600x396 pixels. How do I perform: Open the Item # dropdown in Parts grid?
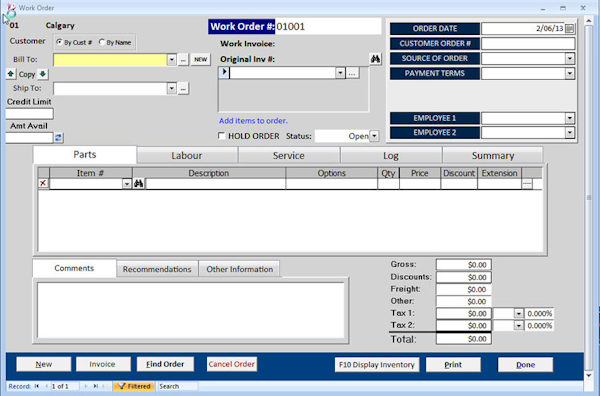pos(127,184)
